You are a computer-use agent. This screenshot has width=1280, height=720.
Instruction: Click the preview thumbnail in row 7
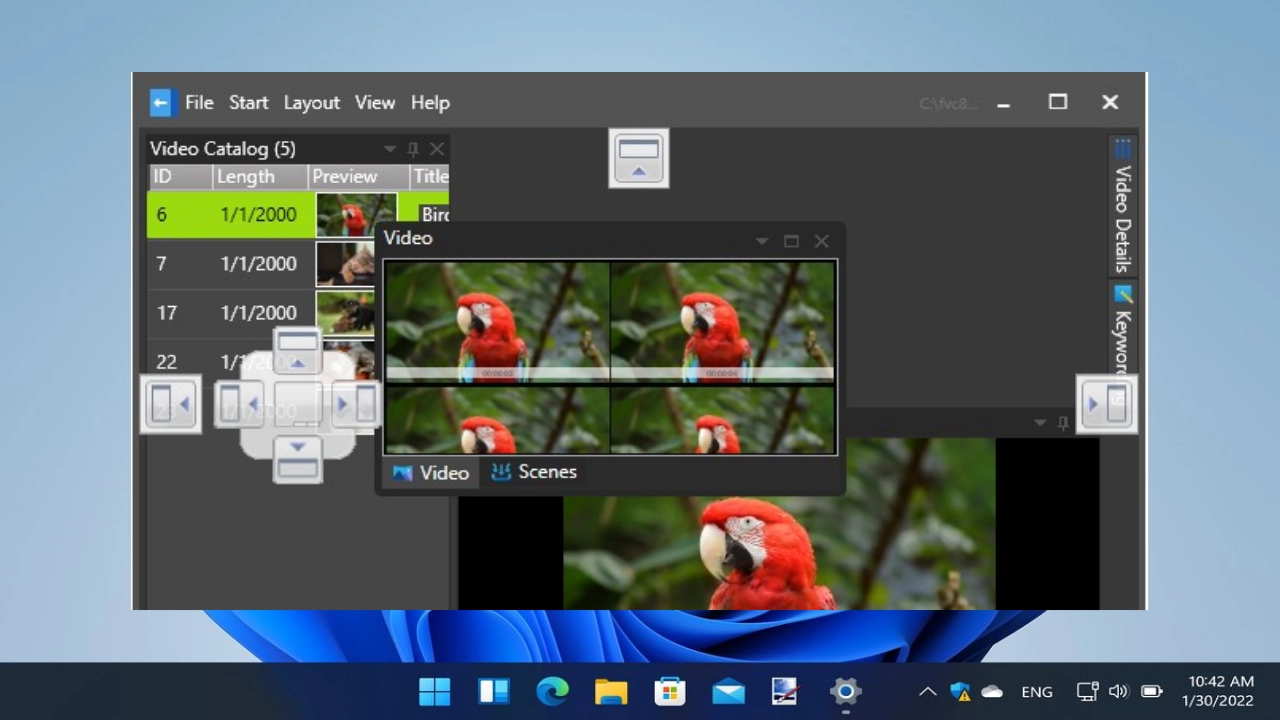tap(346, 264)
